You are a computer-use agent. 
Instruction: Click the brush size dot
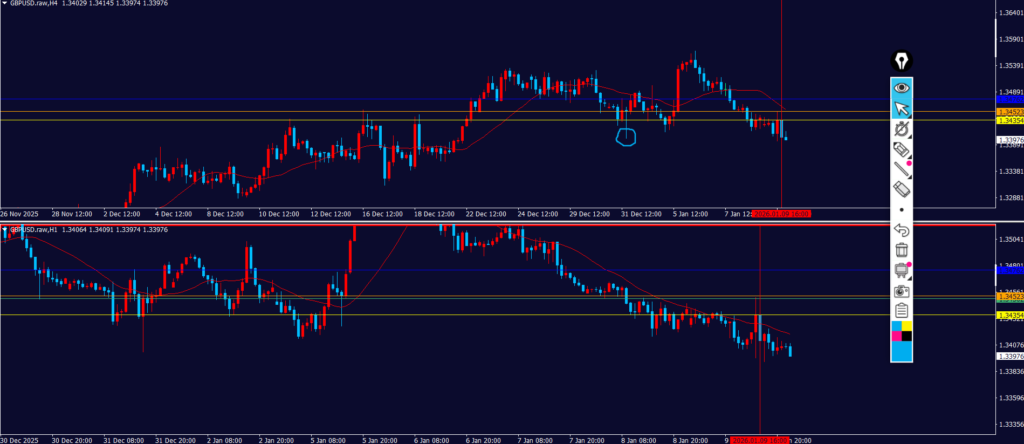[x=901, y=210]
